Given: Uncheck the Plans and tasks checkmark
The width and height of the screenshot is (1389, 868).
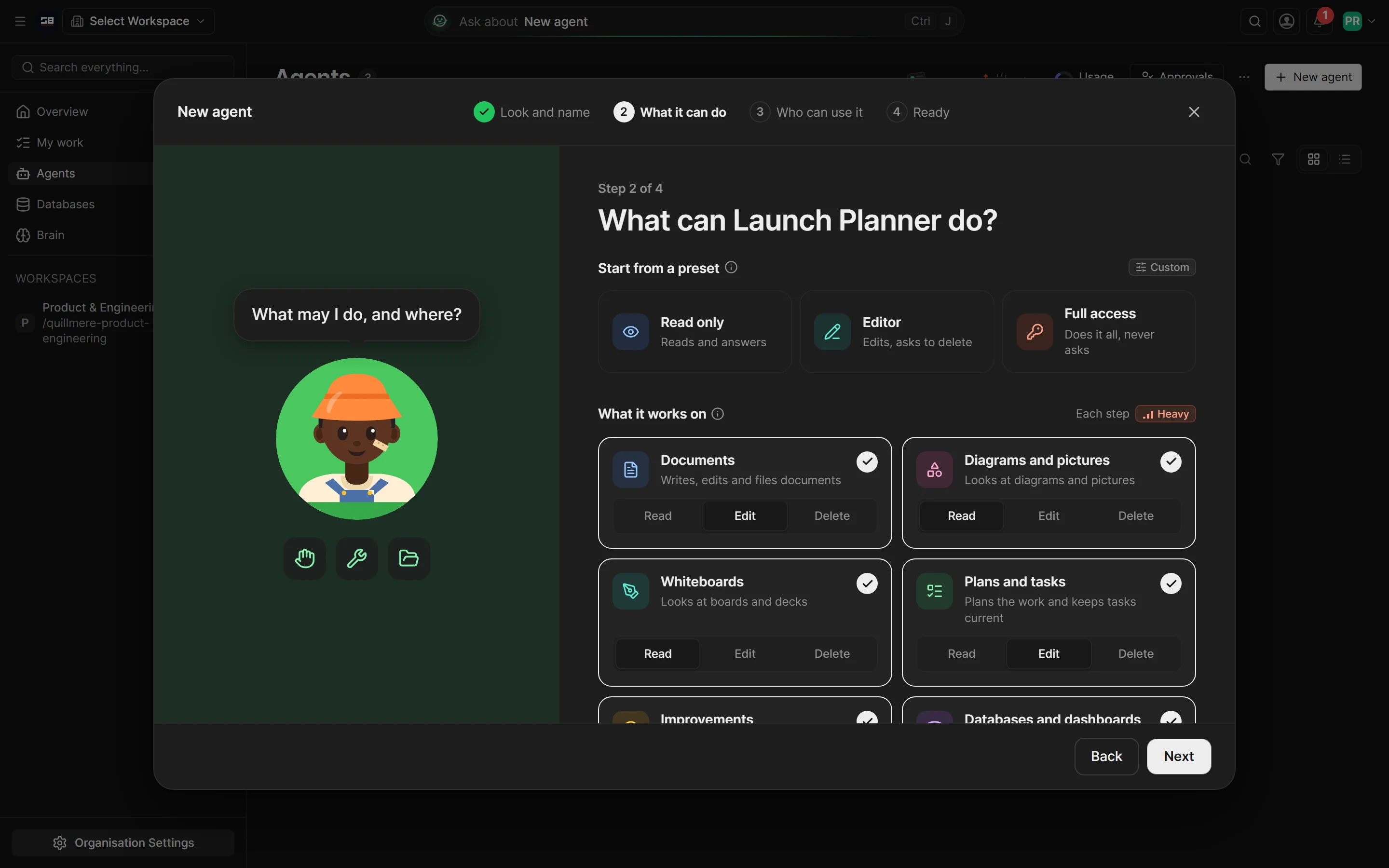Looking at the screenshot, I should click(x=1171, y=583).
